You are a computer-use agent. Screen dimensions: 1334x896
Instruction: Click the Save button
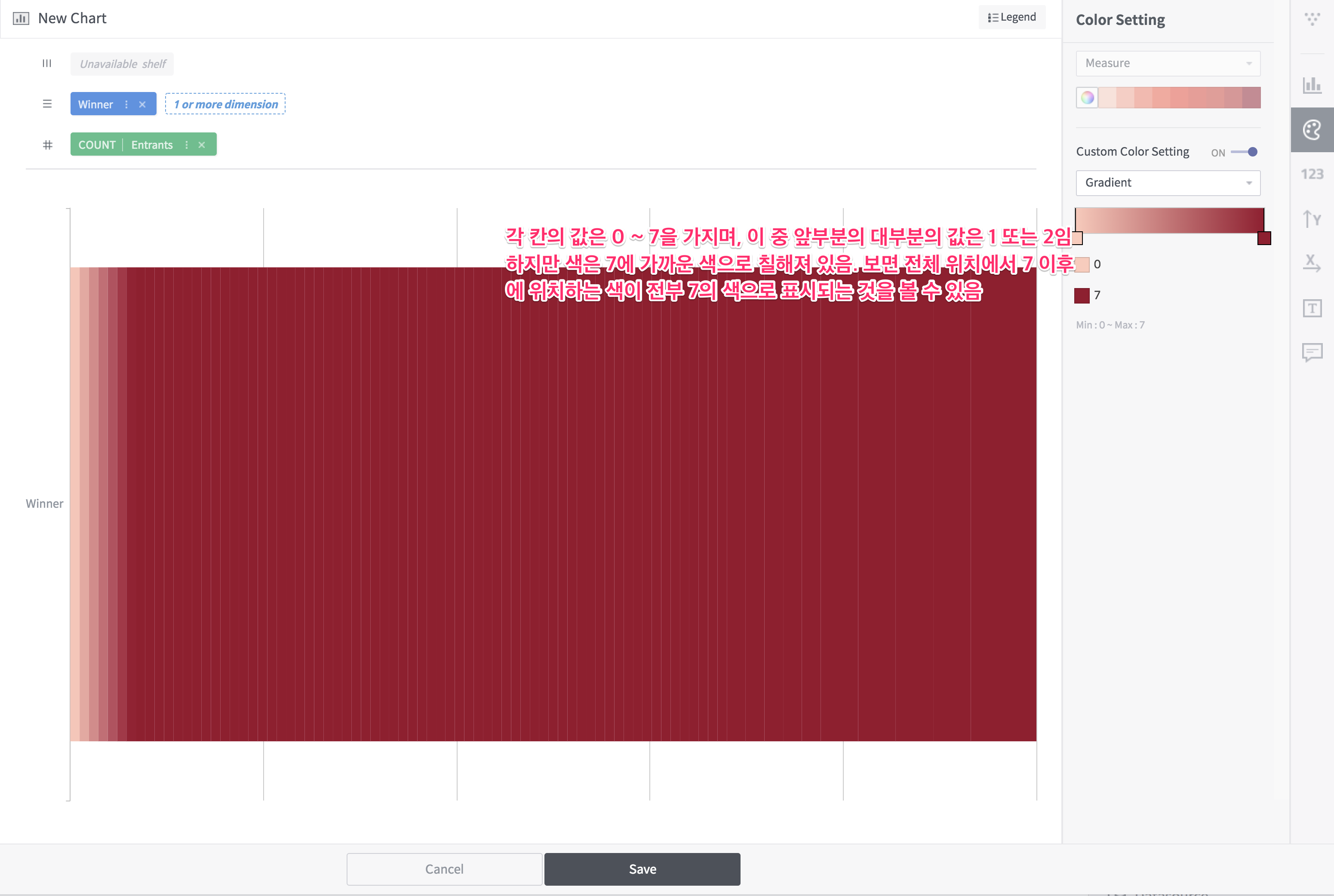pyautogui.click(x=642, y=868)
